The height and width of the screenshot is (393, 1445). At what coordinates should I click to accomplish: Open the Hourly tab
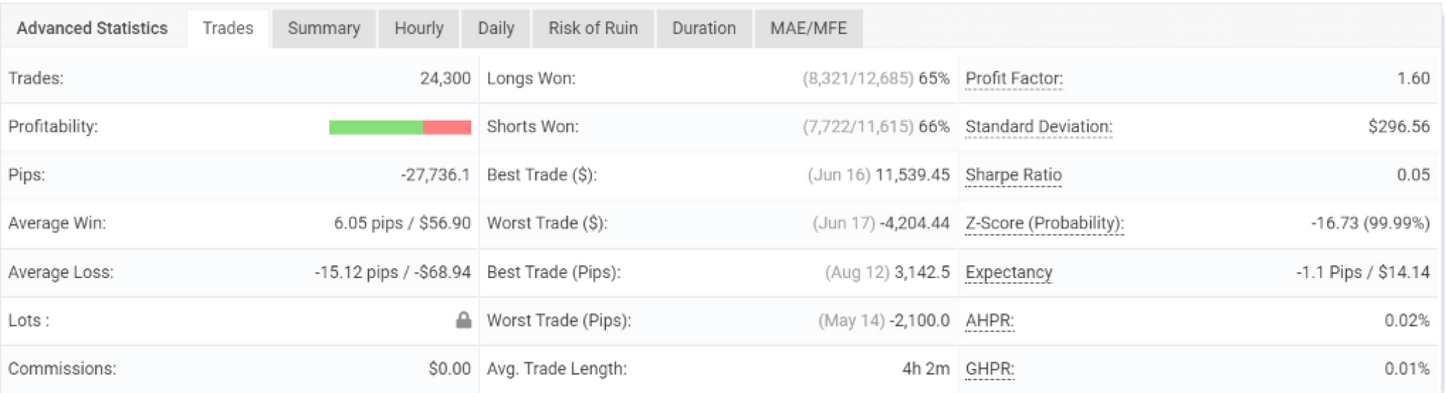click(419, 28)
